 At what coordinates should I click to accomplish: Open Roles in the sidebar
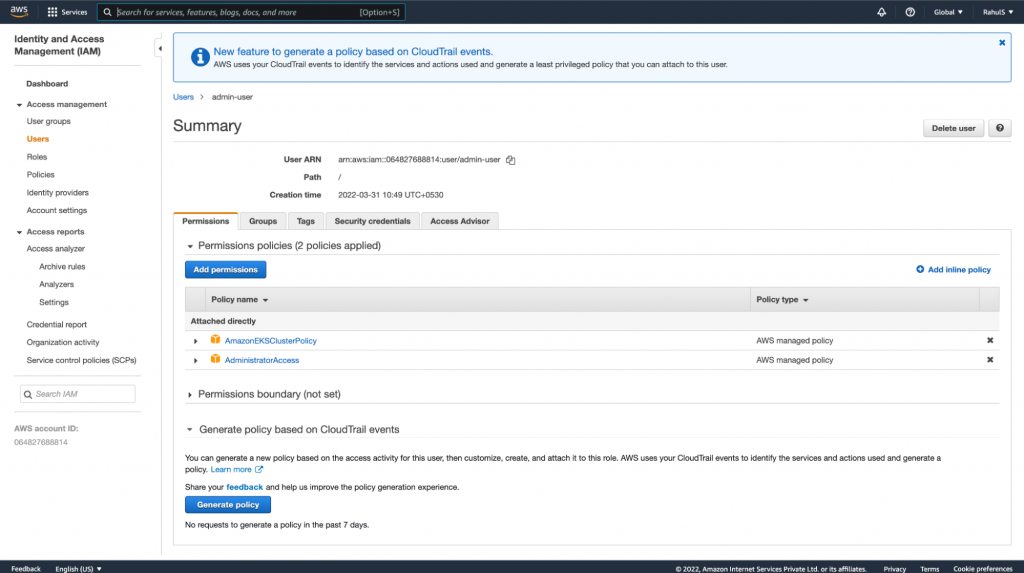click(x=37, y=157)
